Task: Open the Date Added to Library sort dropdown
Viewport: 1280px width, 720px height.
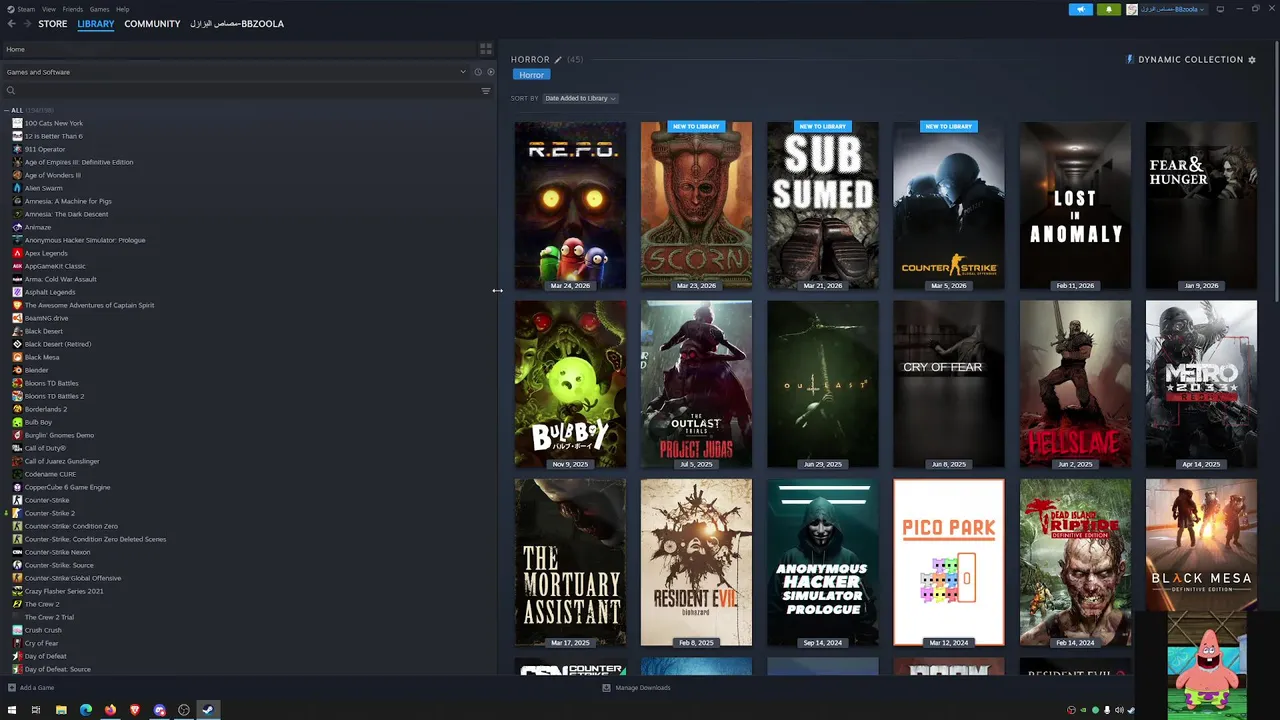Action: click(580, 98)
